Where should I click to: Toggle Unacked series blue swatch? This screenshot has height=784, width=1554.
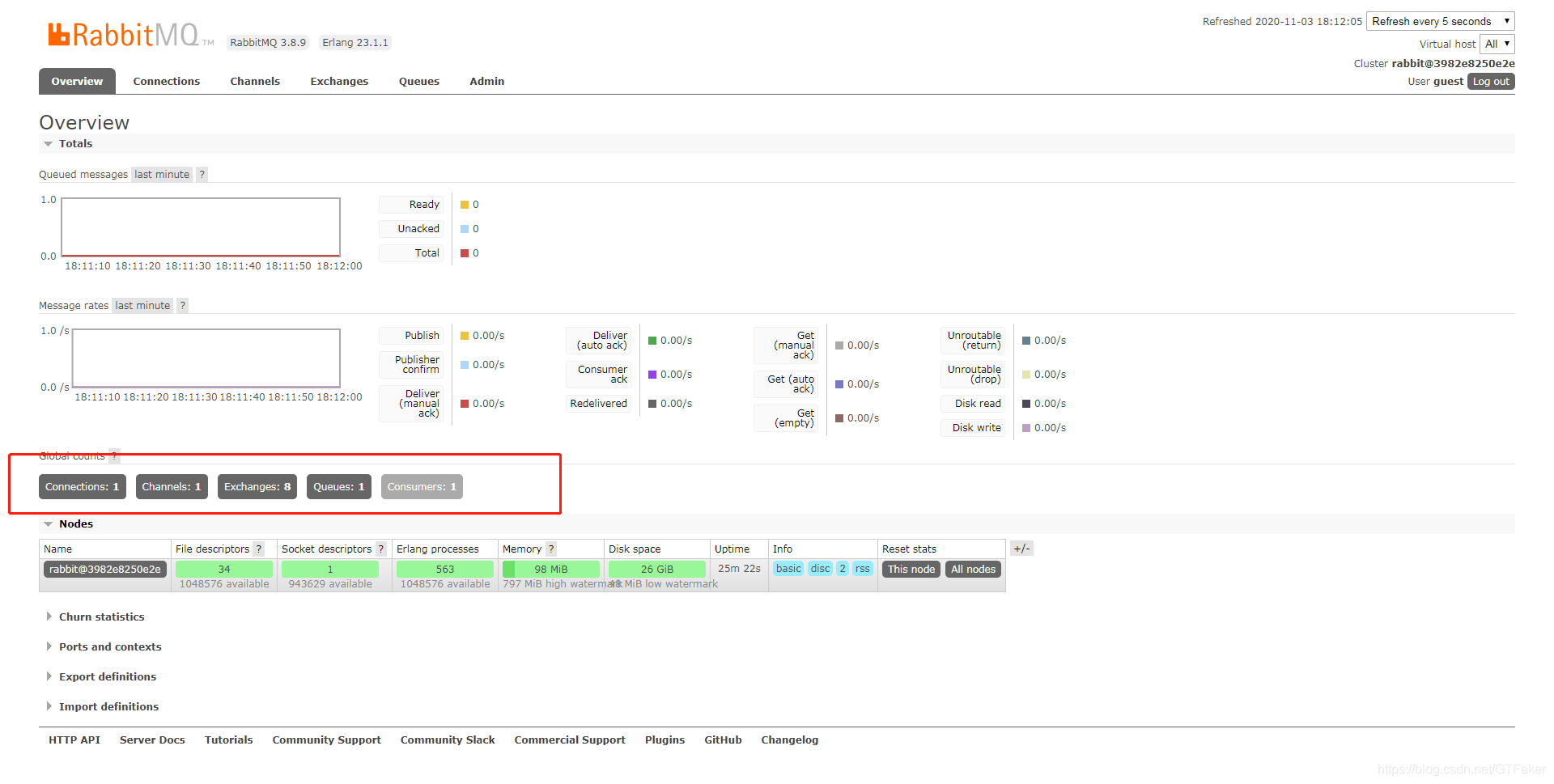(x=465, y=229)
